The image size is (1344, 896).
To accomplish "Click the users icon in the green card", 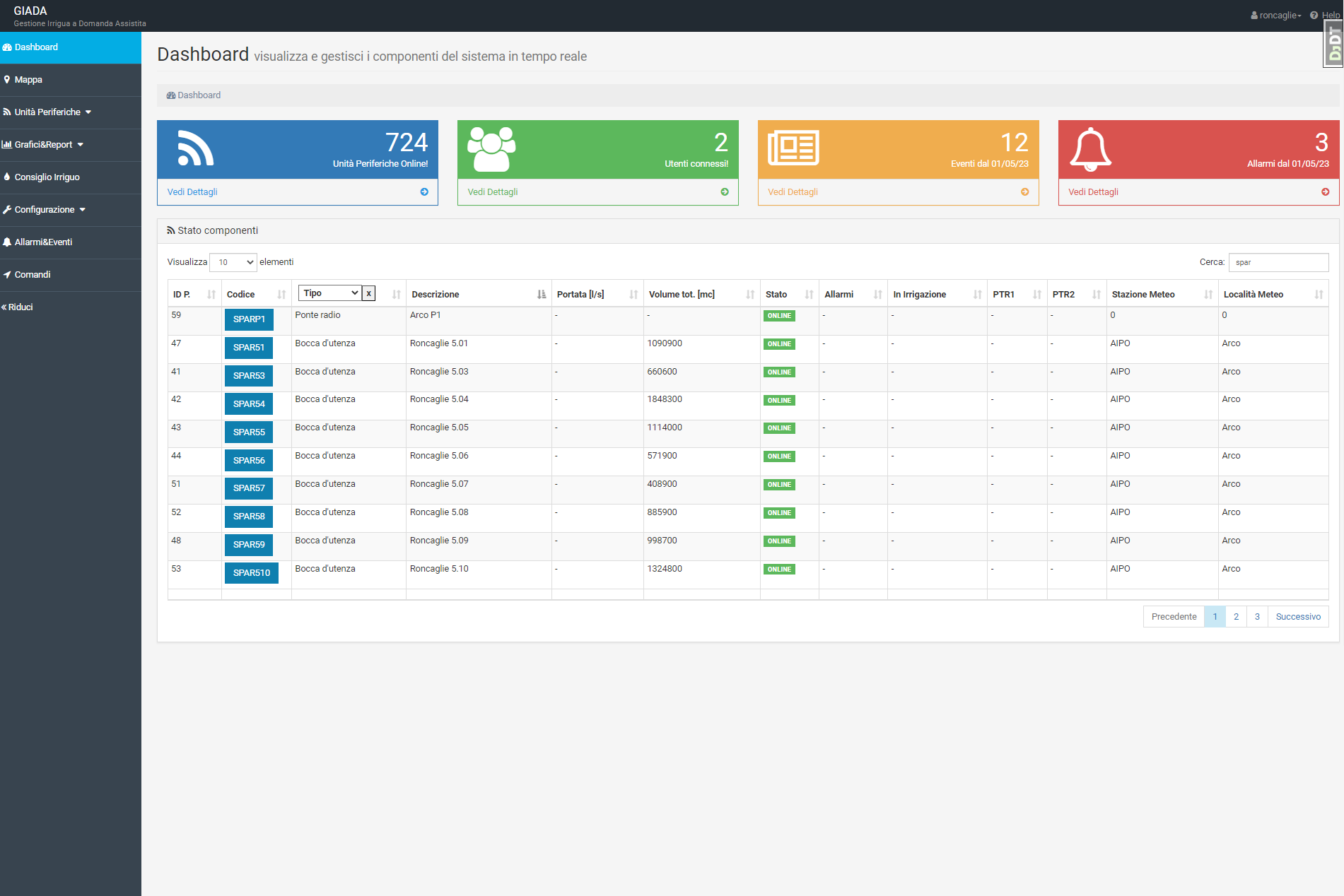I will tap(491, 149).
